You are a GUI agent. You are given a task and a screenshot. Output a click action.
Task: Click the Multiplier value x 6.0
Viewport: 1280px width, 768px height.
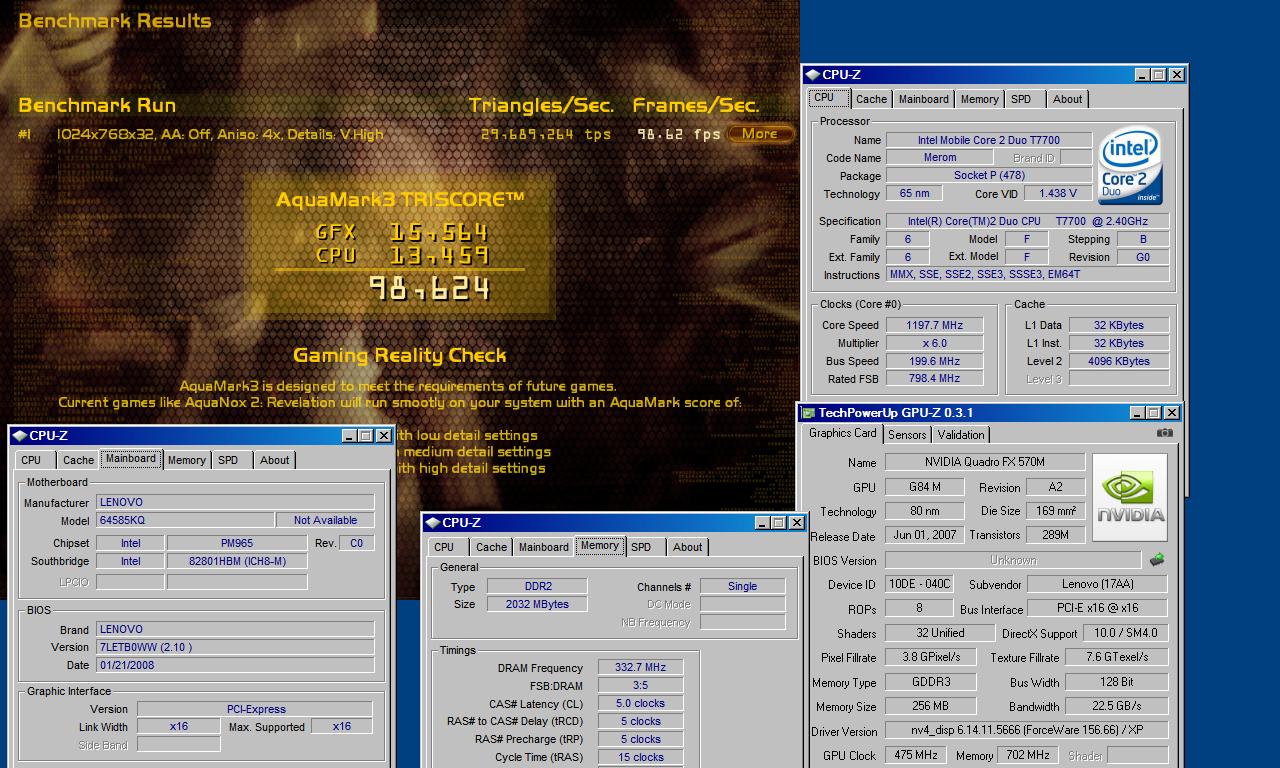pyautogui.click(x=933, y=343)
